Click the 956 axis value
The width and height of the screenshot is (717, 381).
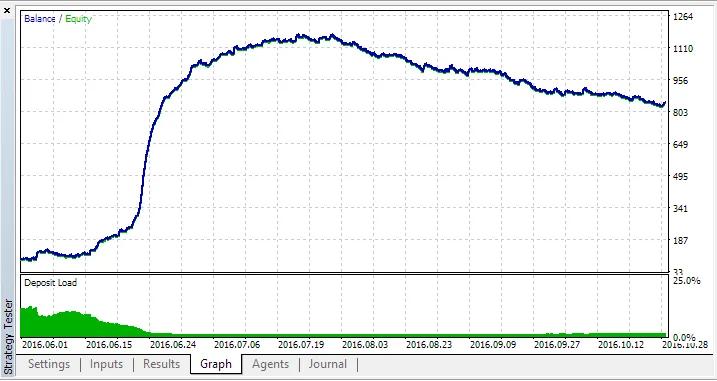(x=681, y=80)
